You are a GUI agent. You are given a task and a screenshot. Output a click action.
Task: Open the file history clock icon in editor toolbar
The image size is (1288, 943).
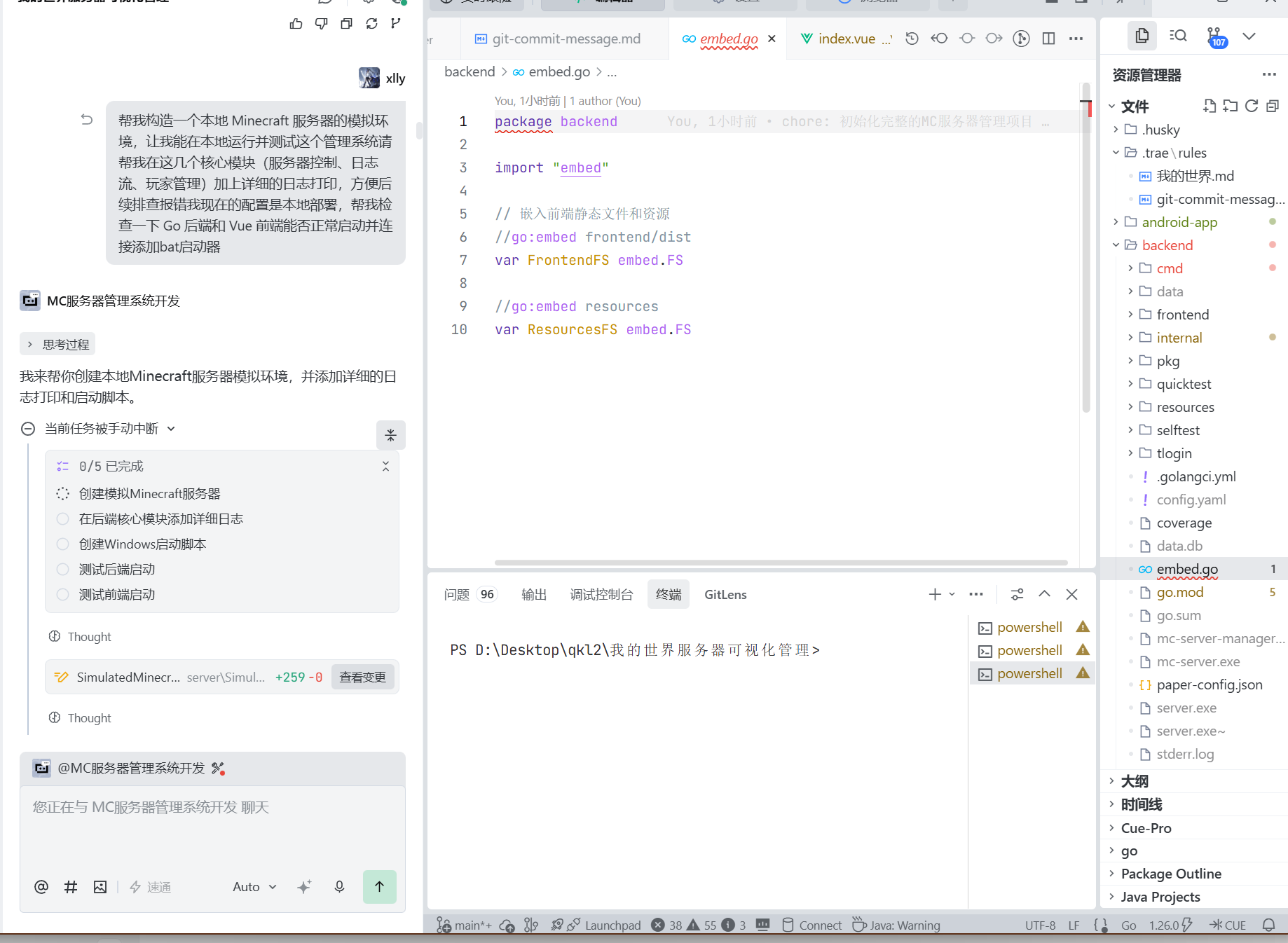coord(912,39)
